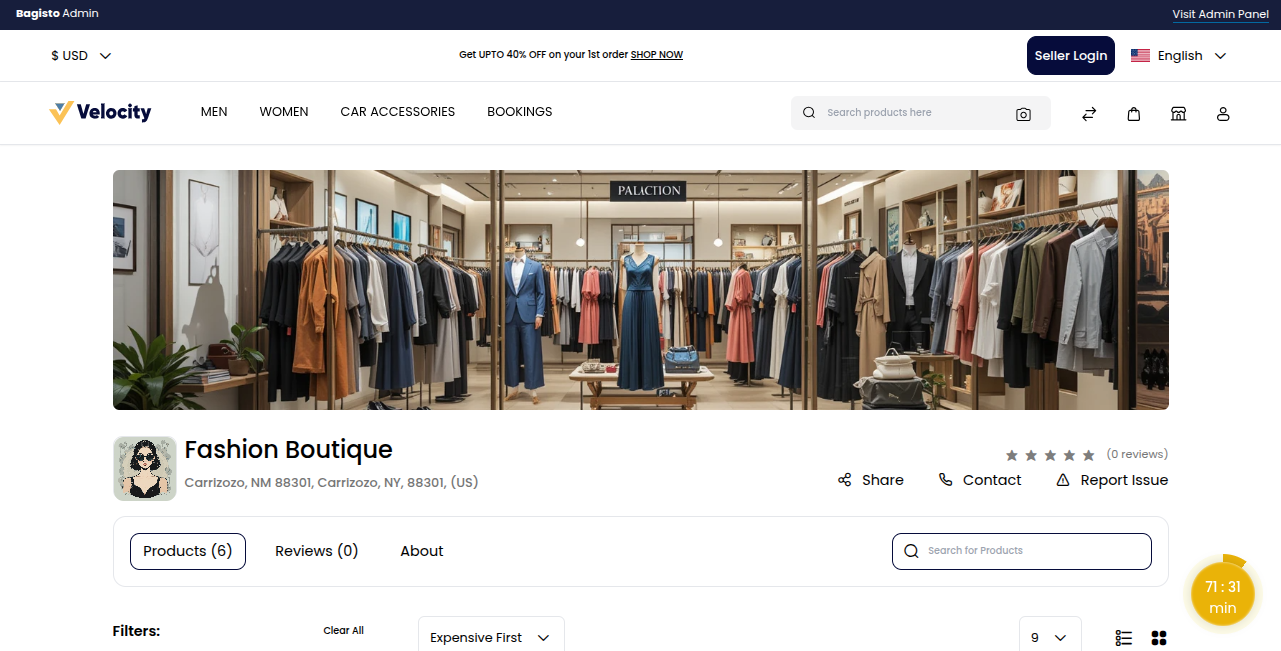
Task: Click the compare products arrows icon
Action: (1089, 113)
